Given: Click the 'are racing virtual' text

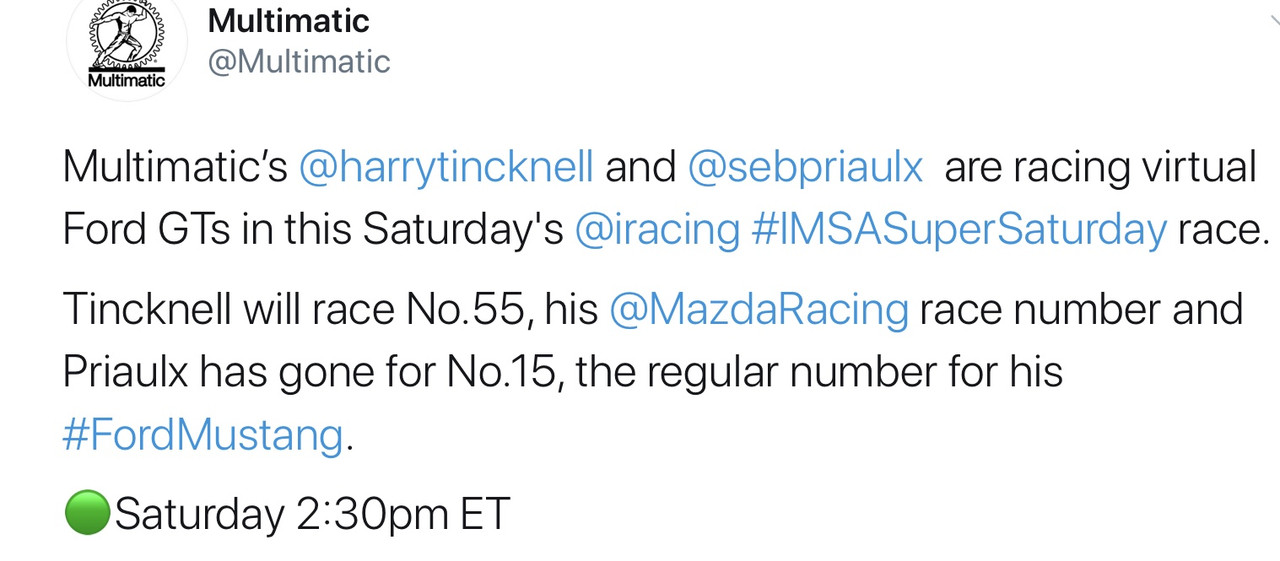Looking at the screenshot, I should pos(1100,166).
